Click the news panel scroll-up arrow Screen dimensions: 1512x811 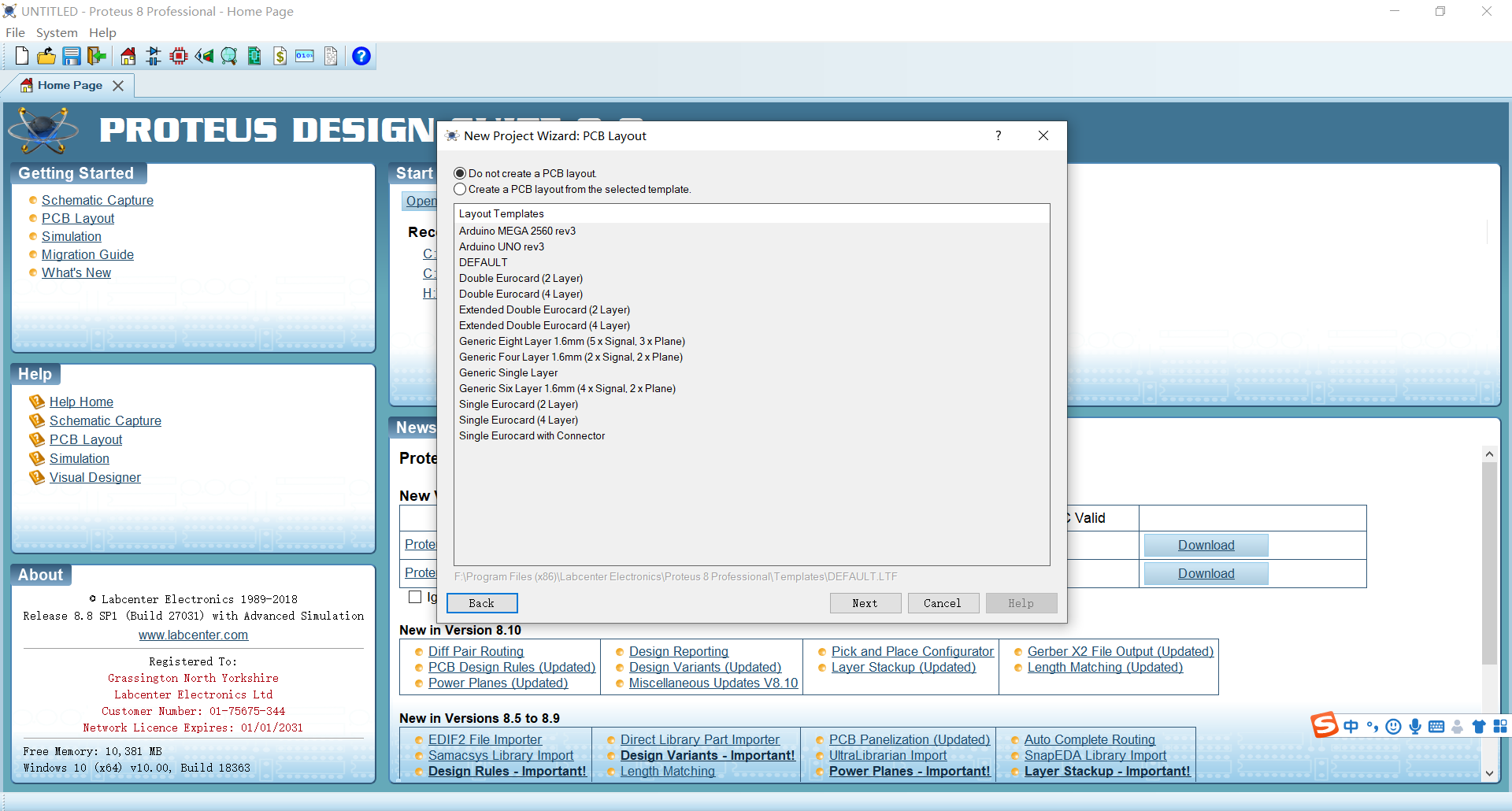(1488, 454)
